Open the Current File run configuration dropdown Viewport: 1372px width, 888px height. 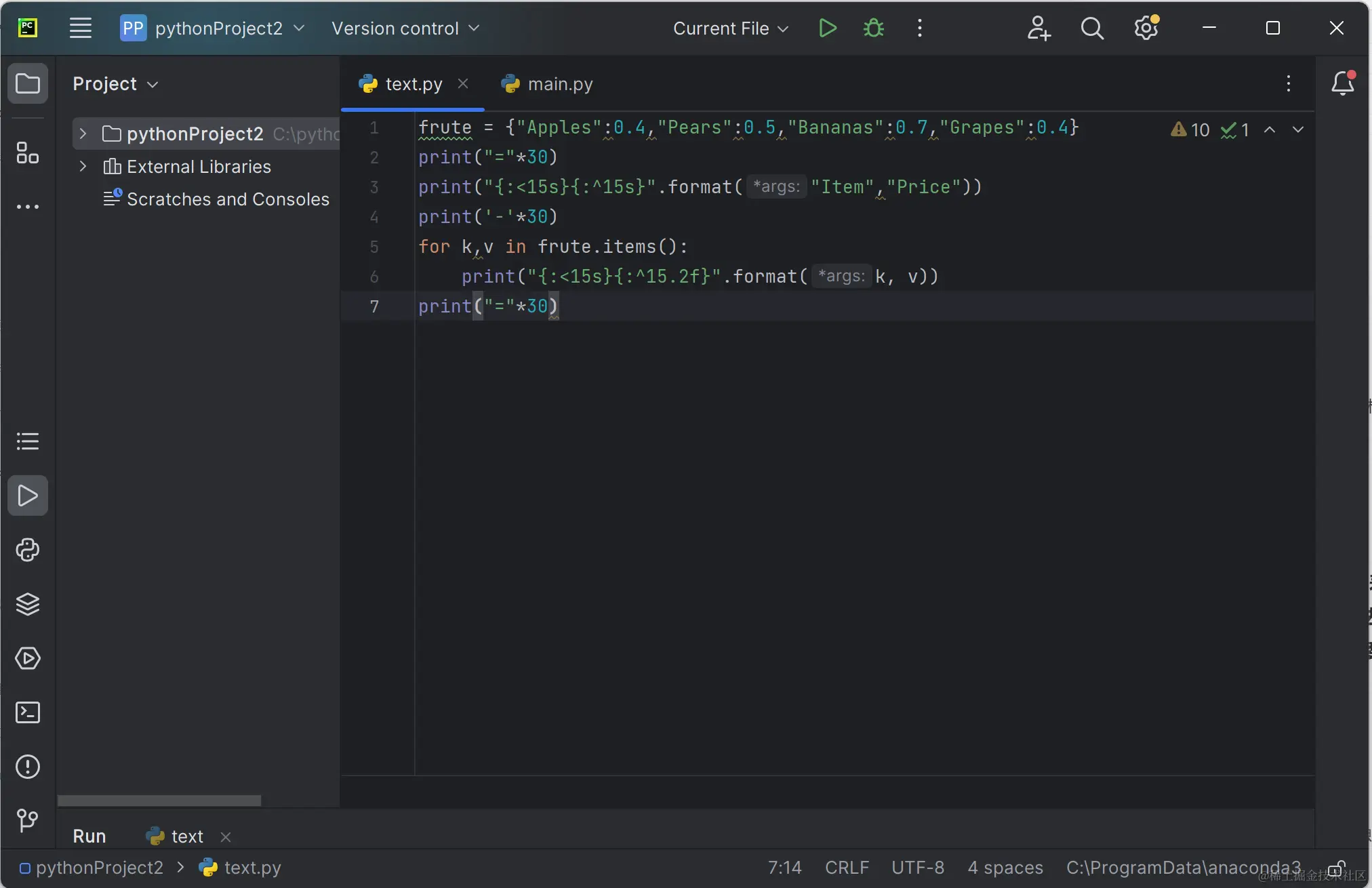coord(731,28)
